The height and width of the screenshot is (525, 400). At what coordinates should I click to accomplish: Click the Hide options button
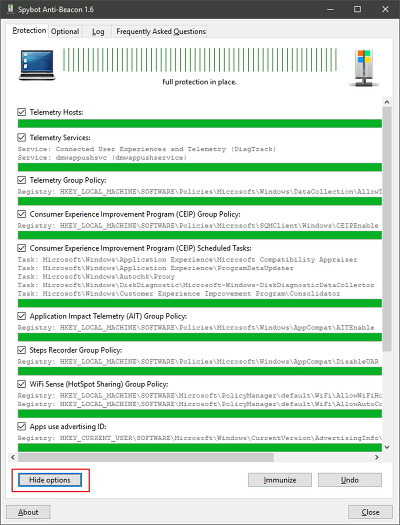[x=50, y=480]
